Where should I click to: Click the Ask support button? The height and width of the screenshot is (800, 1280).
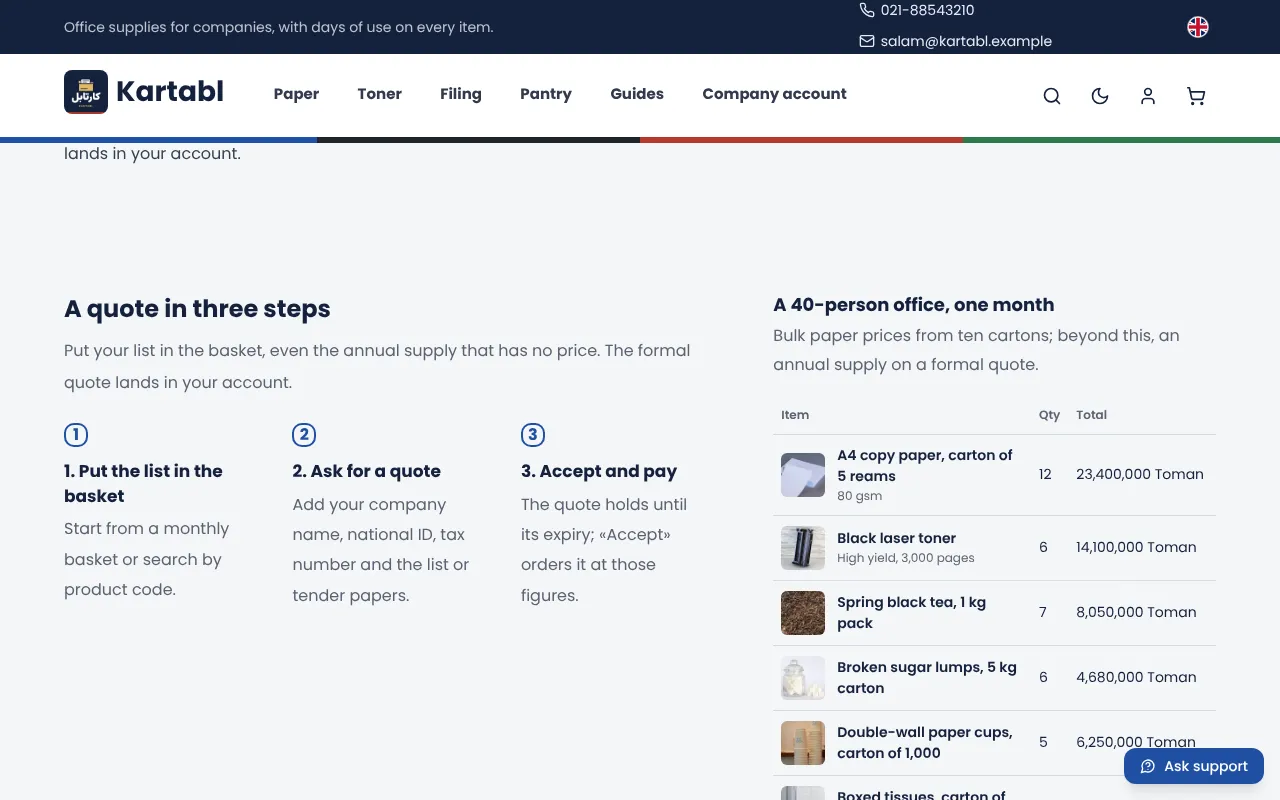(x=1194, y=766)
